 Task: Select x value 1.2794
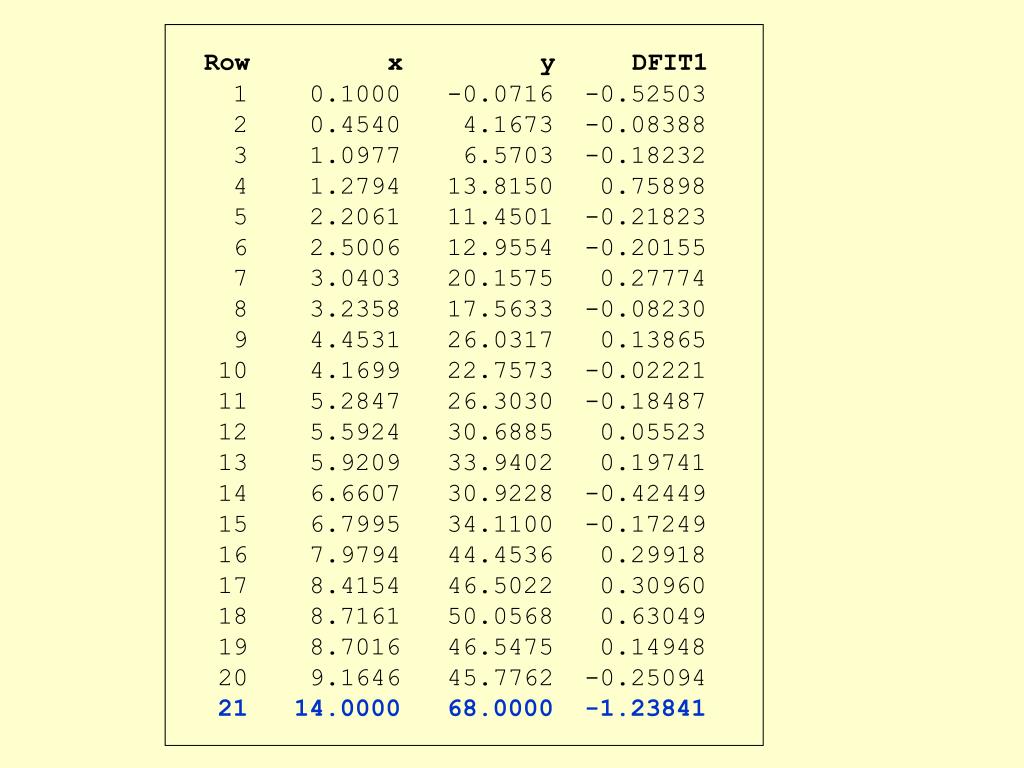coord(355,186)
